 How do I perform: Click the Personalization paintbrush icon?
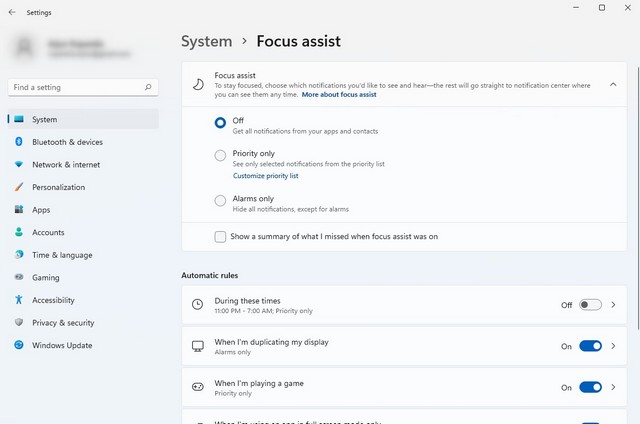point(19,187)
